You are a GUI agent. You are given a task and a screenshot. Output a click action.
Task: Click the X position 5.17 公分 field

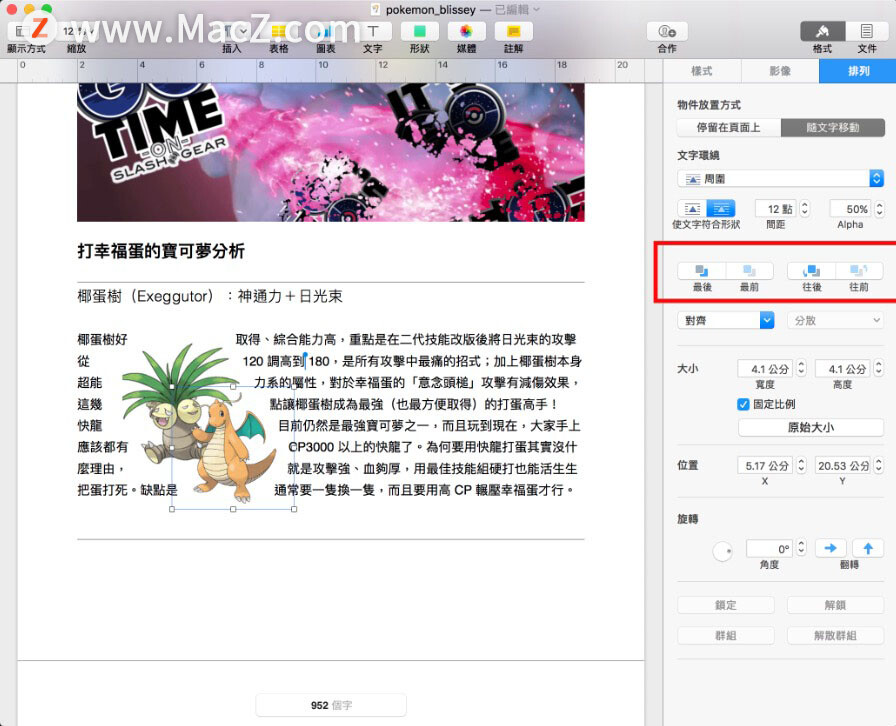click(765, 465)
